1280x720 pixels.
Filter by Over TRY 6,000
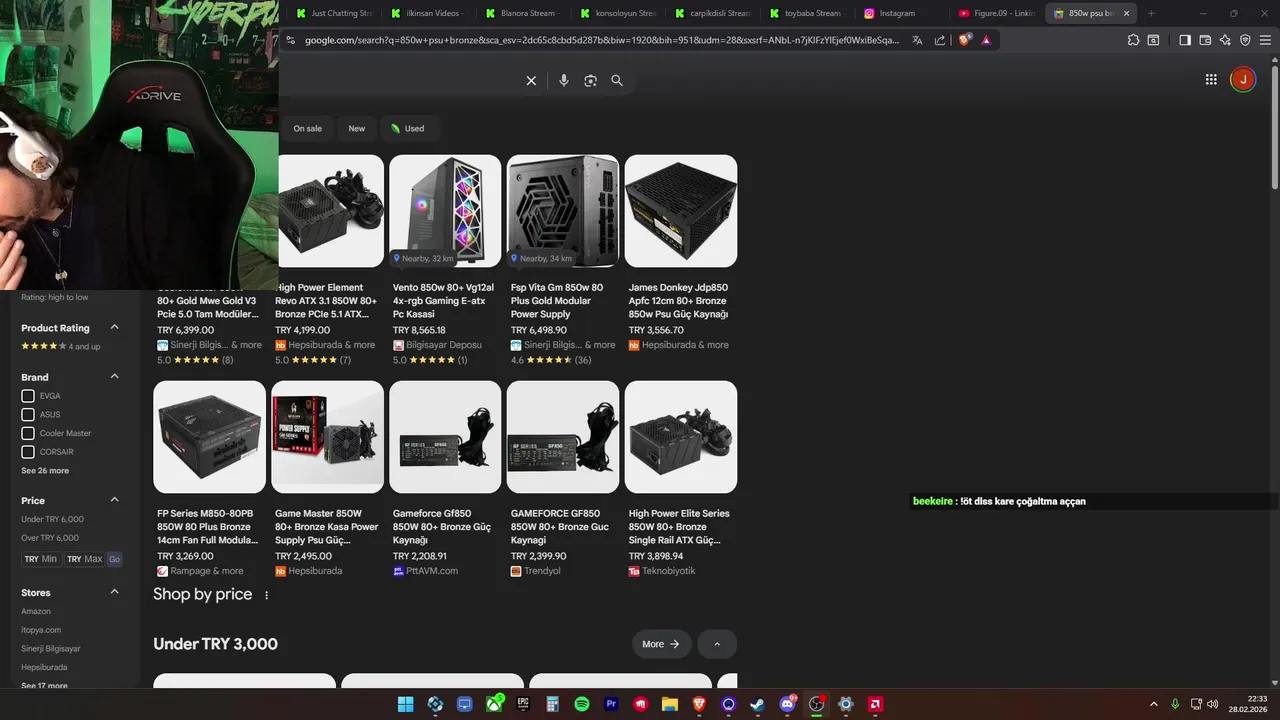click(x=50, y=538)
